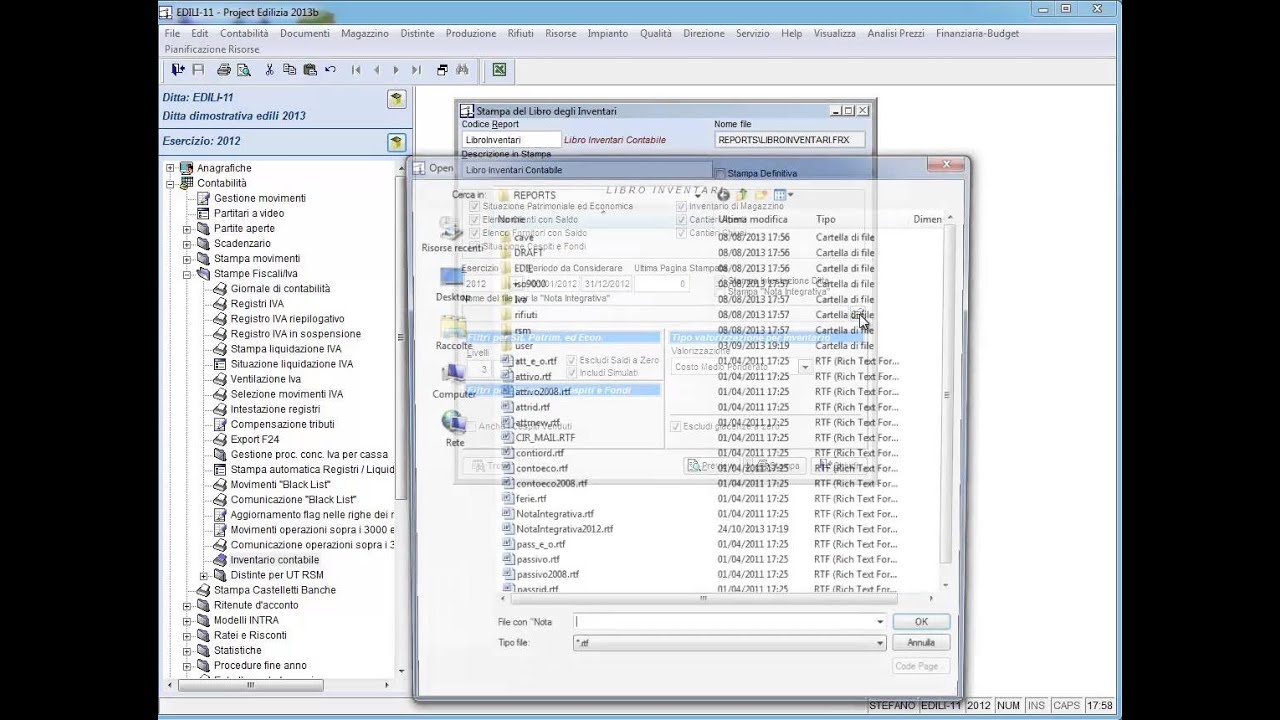This screenshot has width=1280, height=720.
Task: Go to last record toolbar arrow
Action: (416, 70)
